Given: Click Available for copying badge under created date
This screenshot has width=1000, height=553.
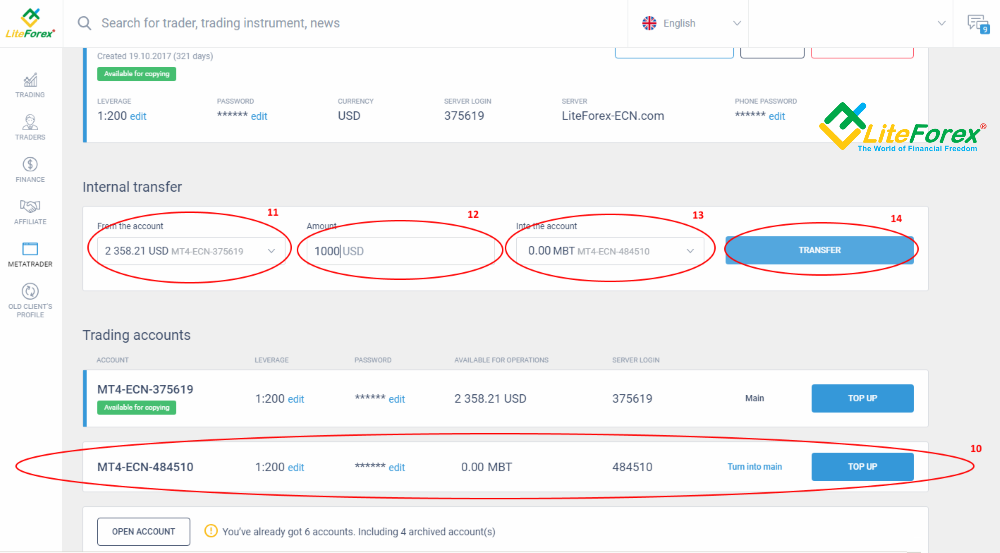Looking at the screenshot, I should (x=136, y=74).
